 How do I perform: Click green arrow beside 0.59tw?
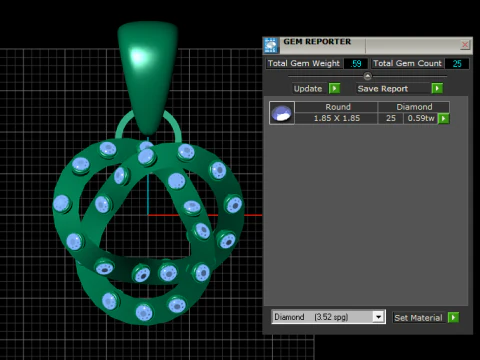[x=444, y=118]
